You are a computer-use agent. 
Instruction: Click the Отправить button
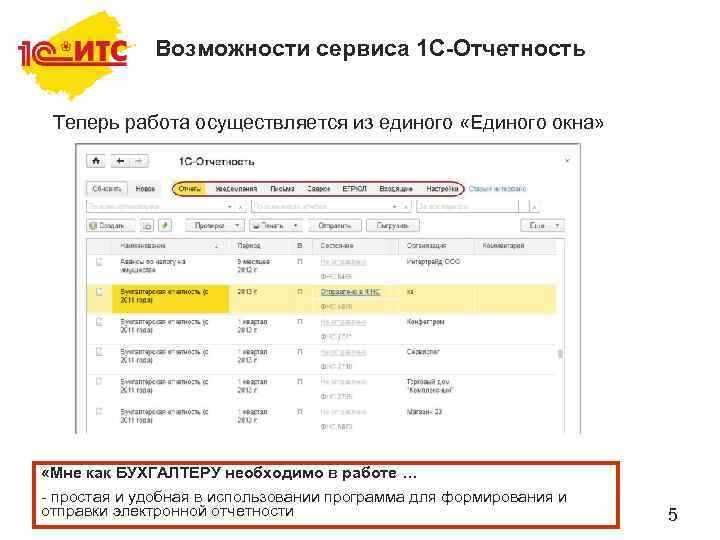[x=335, y=225]
